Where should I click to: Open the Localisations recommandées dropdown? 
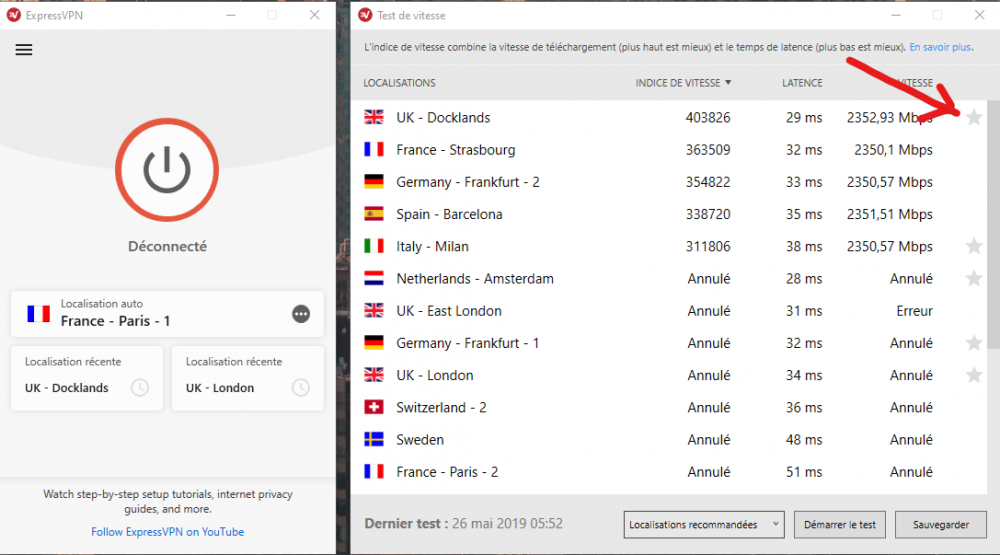point(704,524)
